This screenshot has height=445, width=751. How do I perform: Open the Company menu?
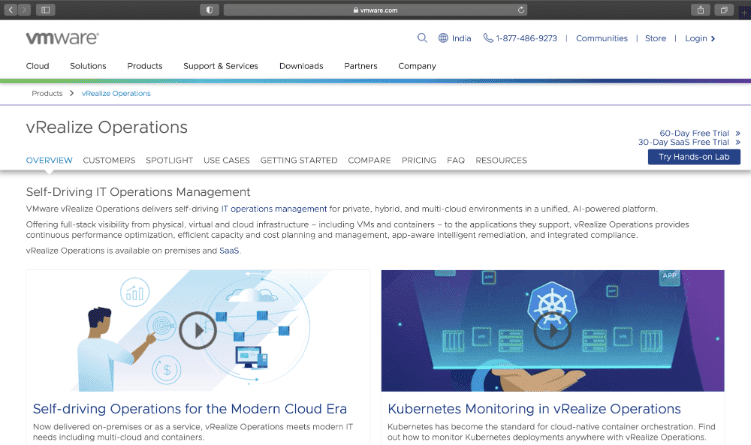pyautogui.click(x=417, y=66)
